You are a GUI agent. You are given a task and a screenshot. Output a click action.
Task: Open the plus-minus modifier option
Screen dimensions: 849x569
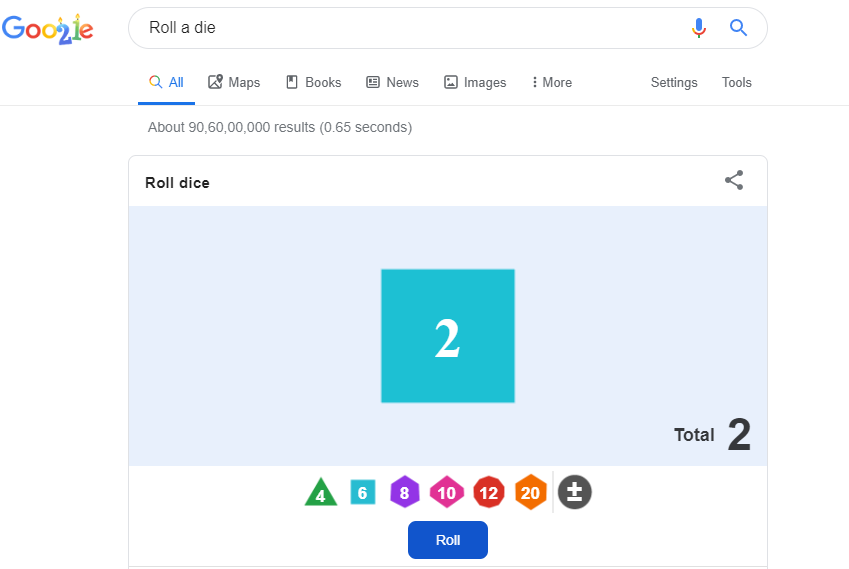point(574,492)
